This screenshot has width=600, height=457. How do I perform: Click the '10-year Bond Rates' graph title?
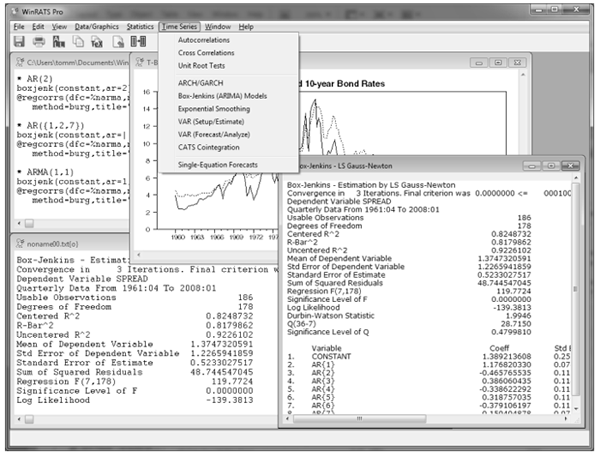(x=345, y=84)
